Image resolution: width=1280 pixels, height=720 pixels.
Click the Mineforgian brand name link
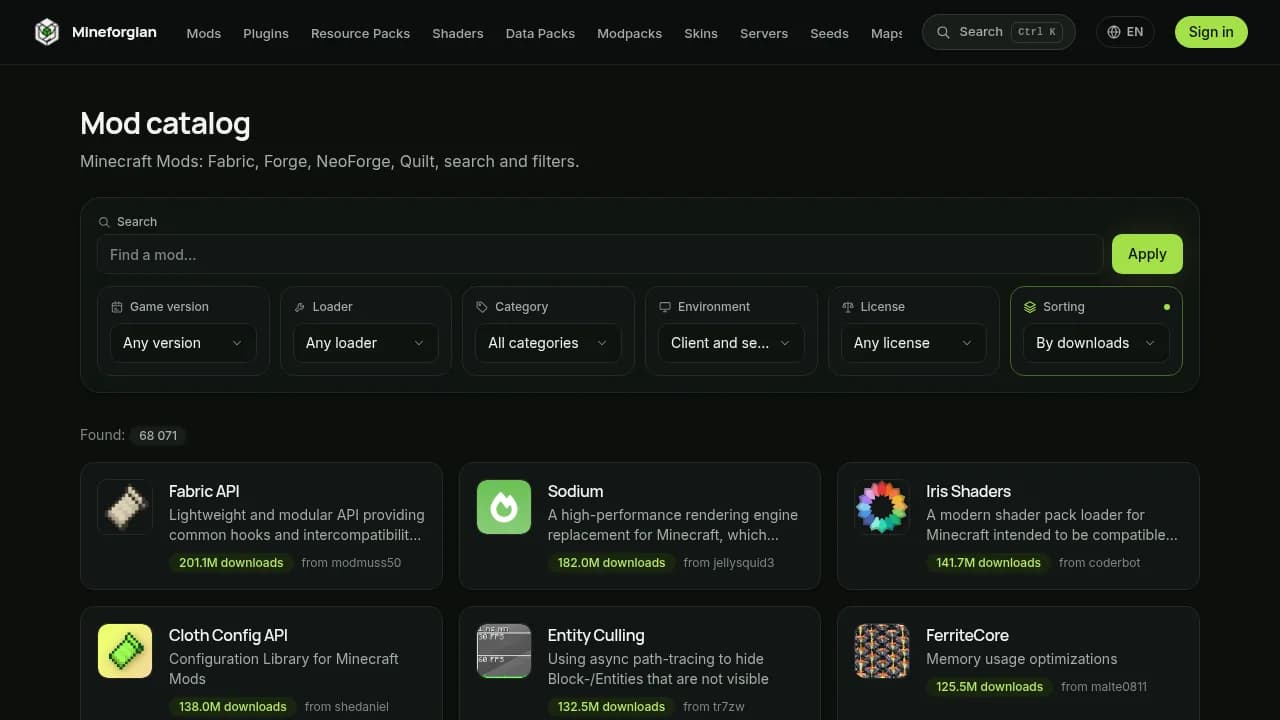click(x=114, y=32)
